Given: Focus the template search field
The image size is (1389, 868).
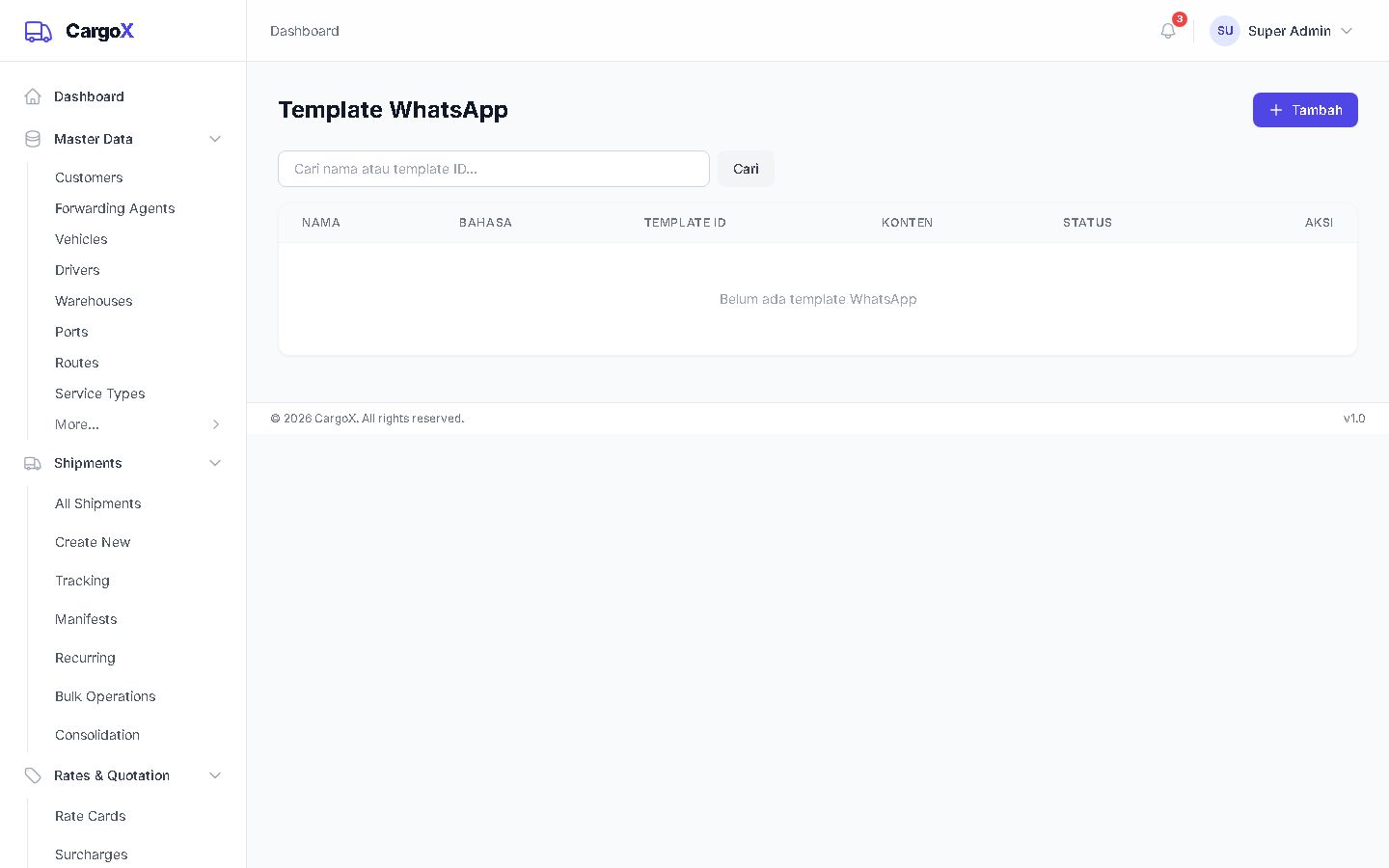Looking at the screenshot, I should 494,169.
